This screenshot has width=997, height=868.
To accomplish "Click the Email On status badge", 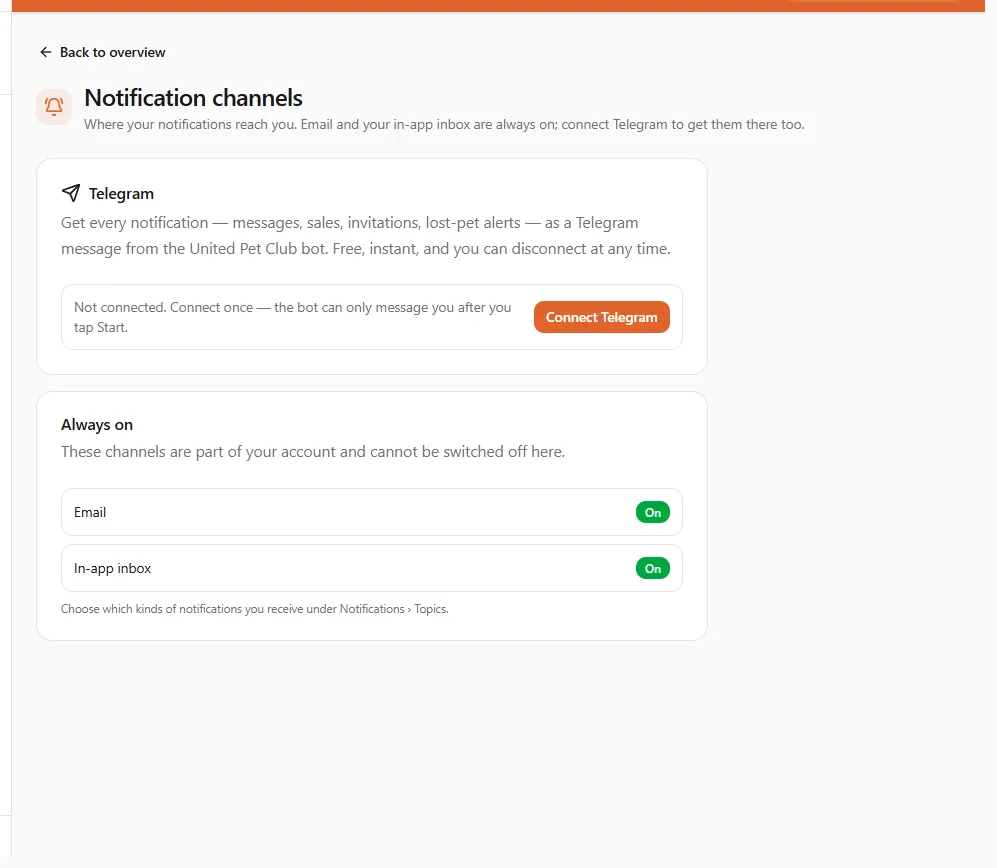I will [652, 513].
